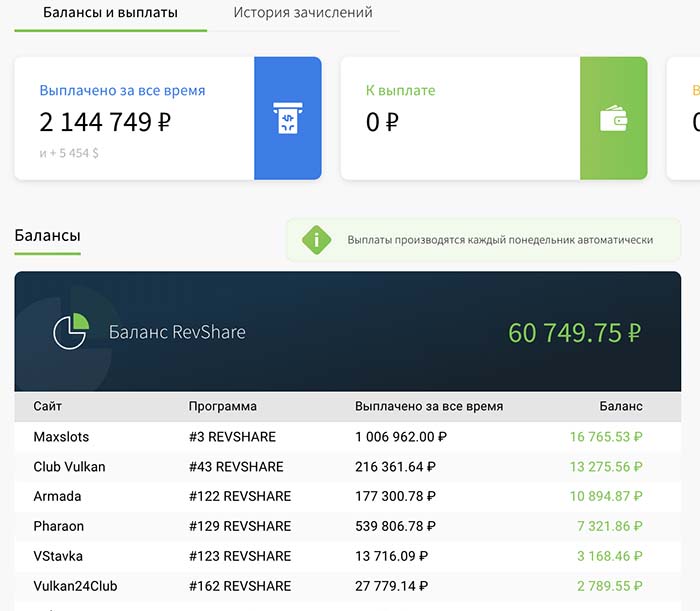This screenshot has width=700, height=611.
Task: Click the К выплате card amount
Action: [382, 123]
